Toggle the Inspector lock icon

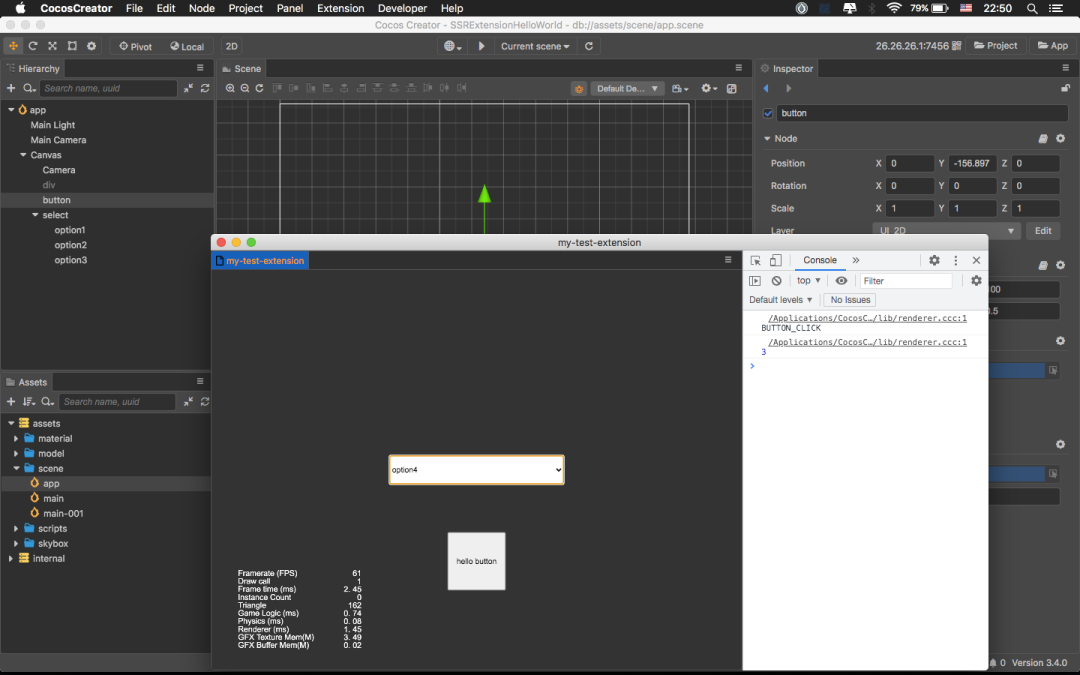point(1065,88)
